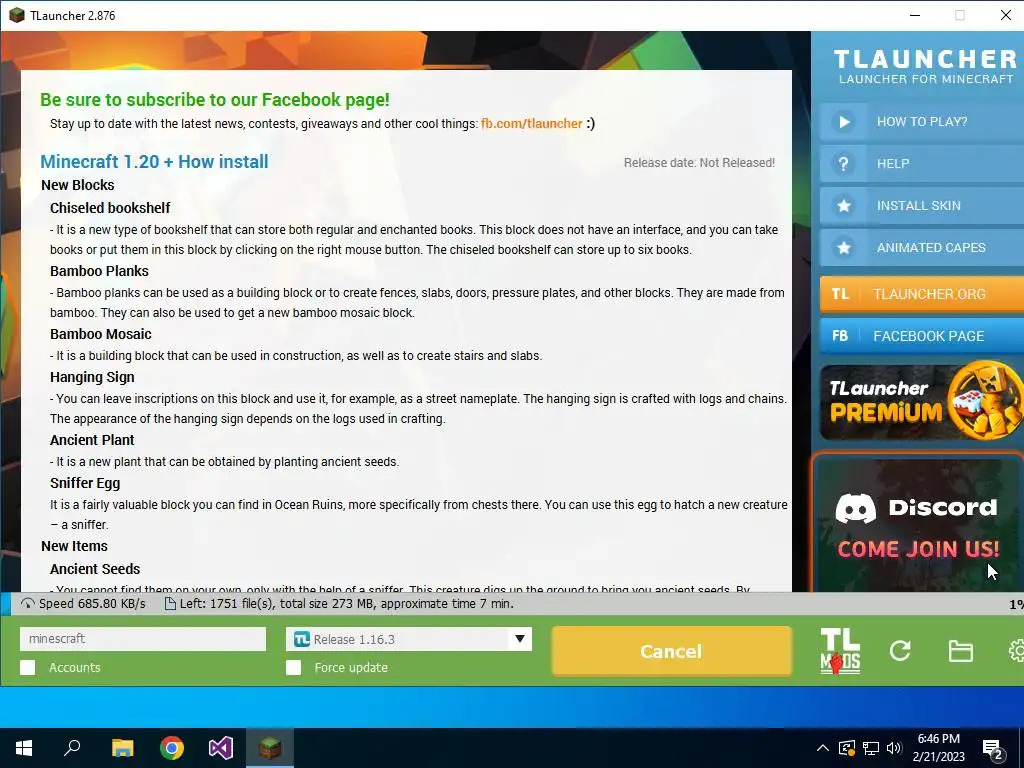Click the Release date: Not Released text
This screenshot has height=768, width=1024.
699,163
